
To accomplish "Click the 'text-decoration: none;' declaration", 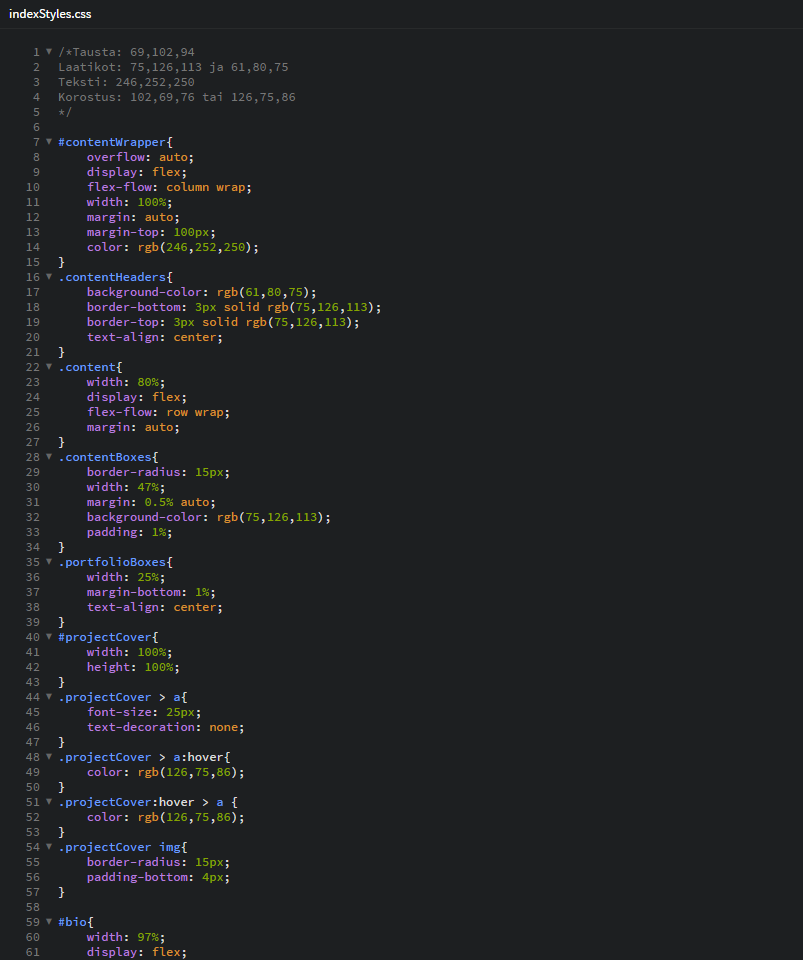I will (x=166, y=727).
